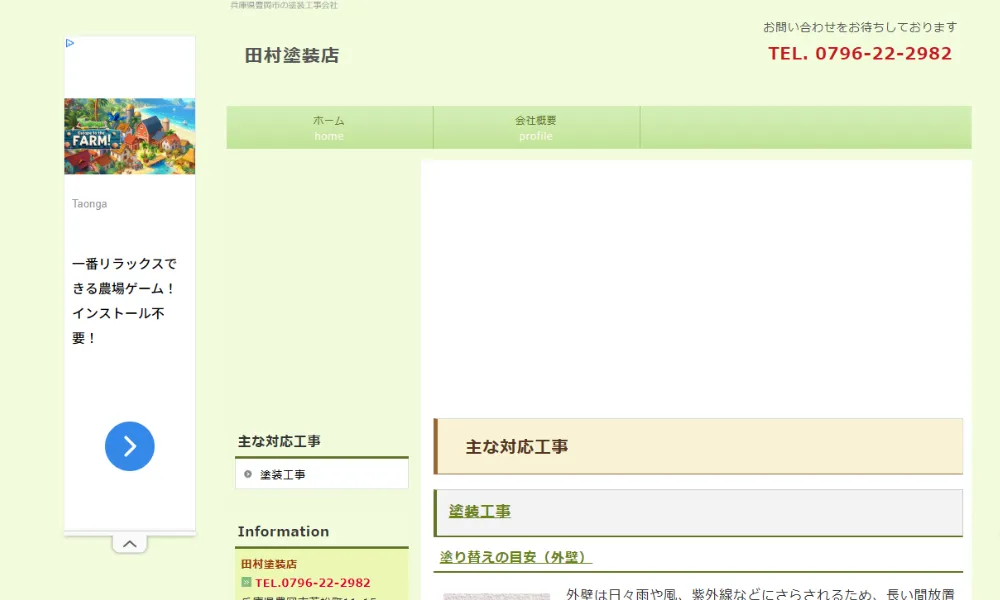Click the bullet icon beside sidebar 塗装工事
Image resolution: width=1000 pixels, height=600 pixels.
coord(248,474)
